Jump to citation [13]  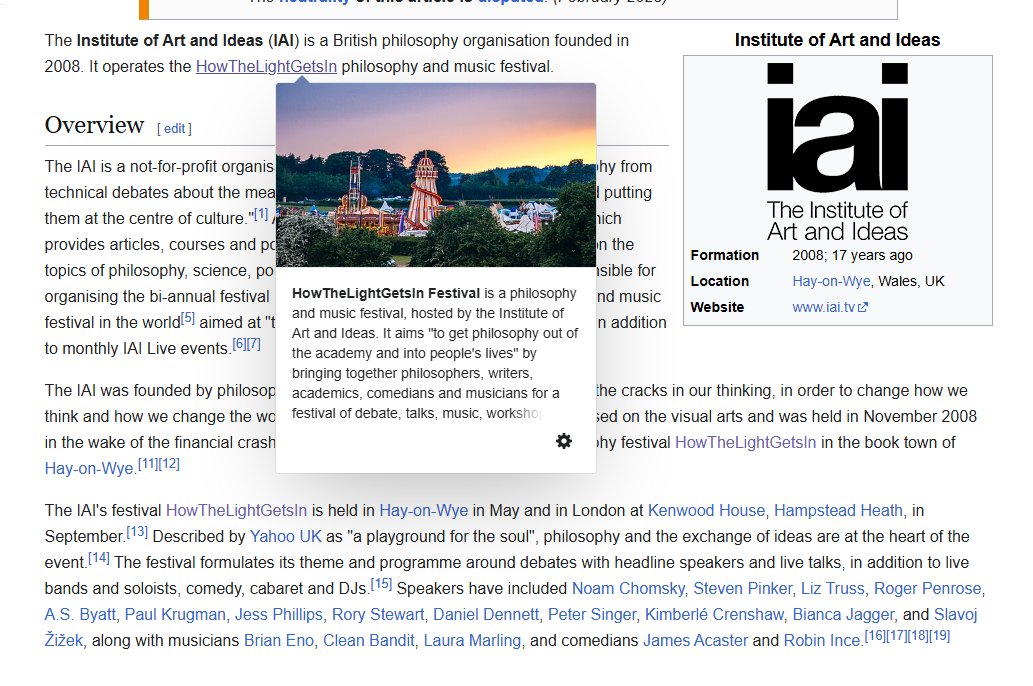(137, 532)
